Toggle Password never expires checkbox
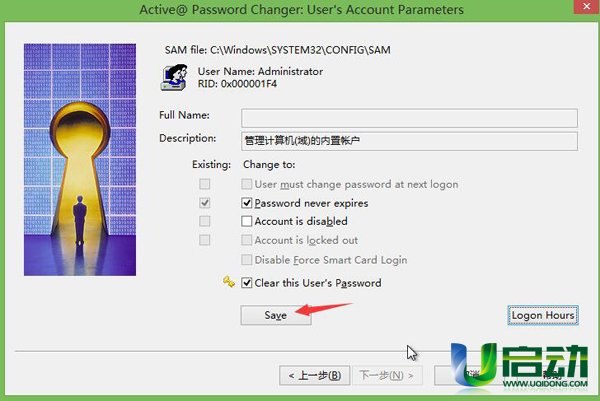Image resolution: width=600 pixels, height=401 pixels. point(247,203)
